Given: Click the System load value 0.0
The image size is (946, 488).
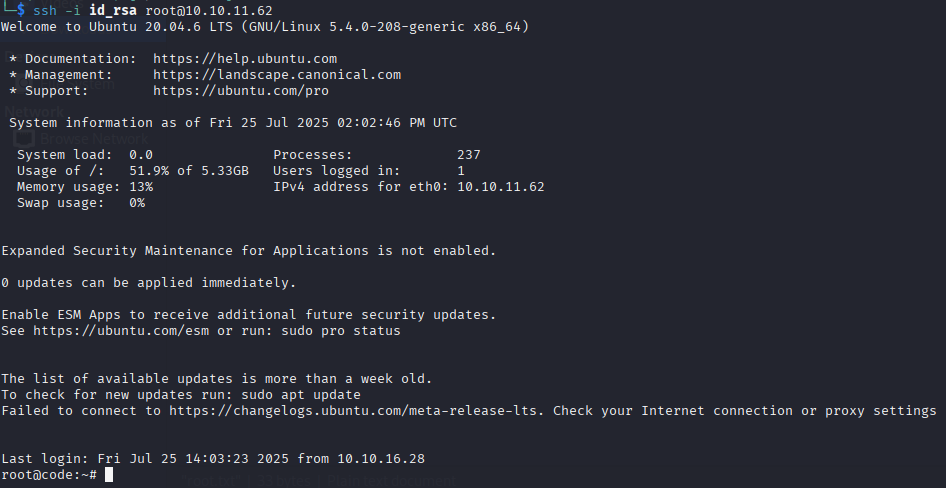Looking at the screenshot, I should 141,155.
